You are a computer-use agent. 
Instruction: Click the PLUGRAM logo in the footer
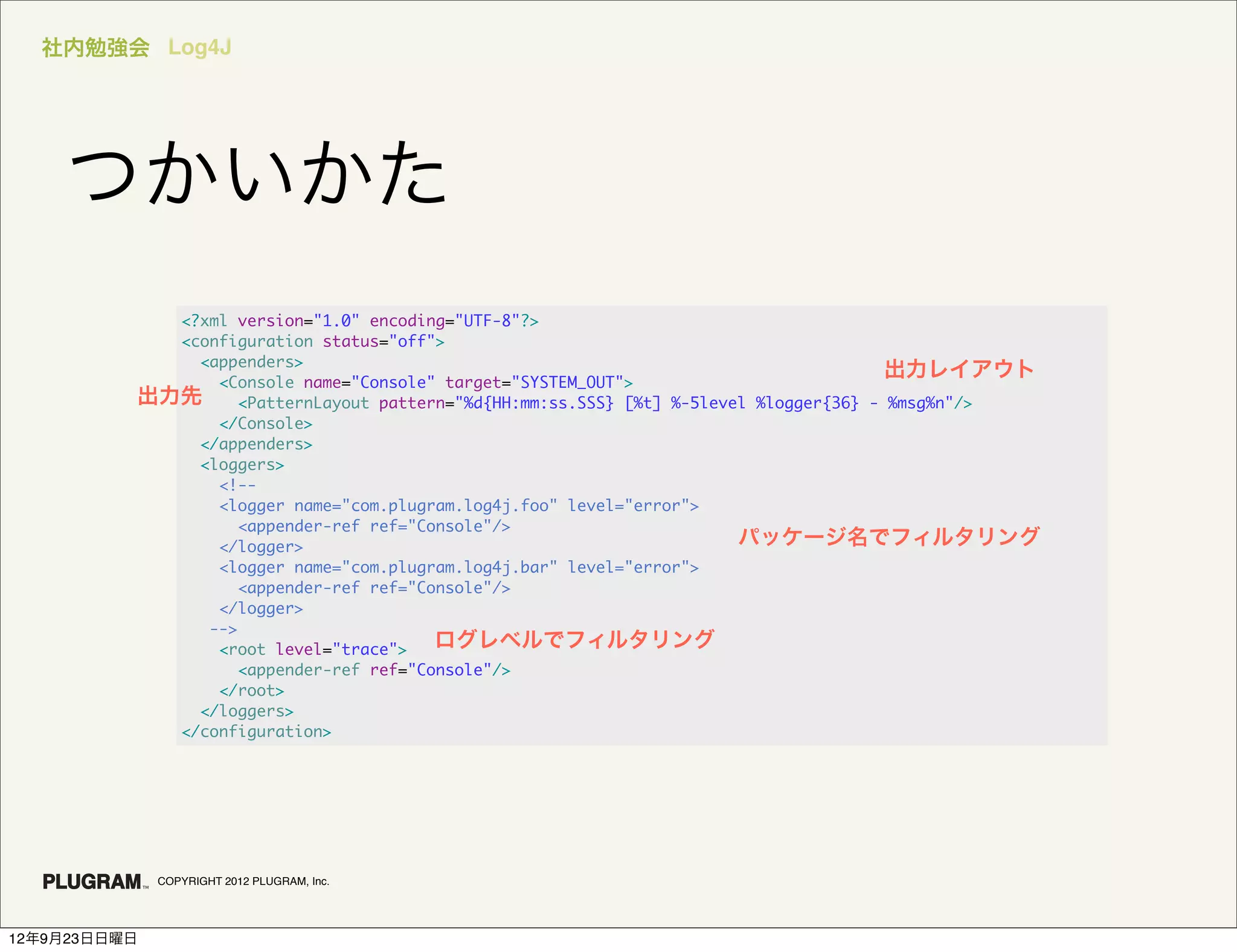pyautogui.click(x=95, y=881)
